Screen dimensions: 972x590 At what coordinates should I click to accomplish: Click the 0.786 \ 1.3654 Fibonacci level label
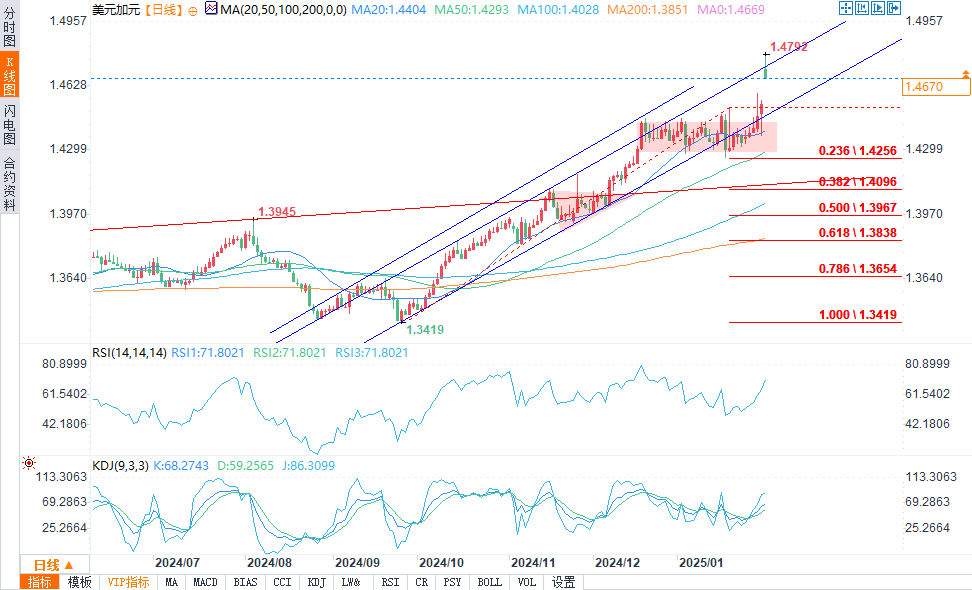pyautogui.click(x=858, y=268)
